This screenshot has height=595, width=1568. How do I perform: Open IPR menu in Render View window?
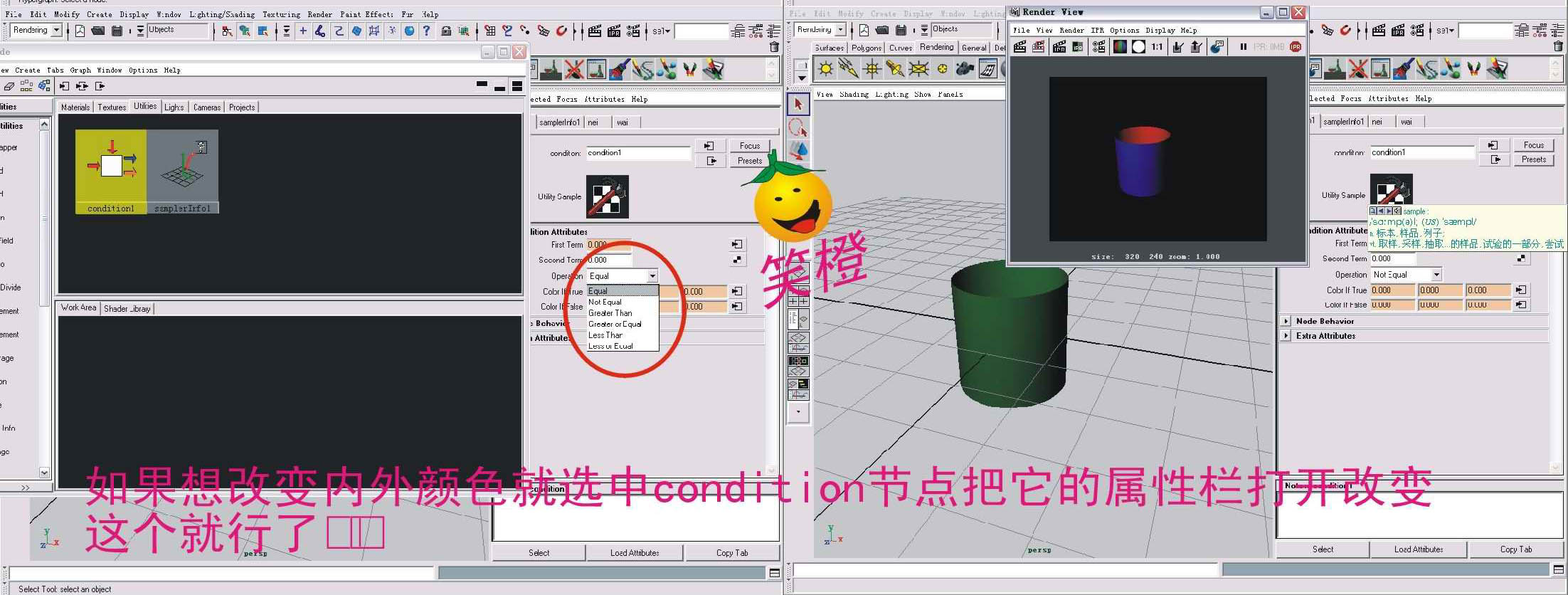tap(1097, 30)
